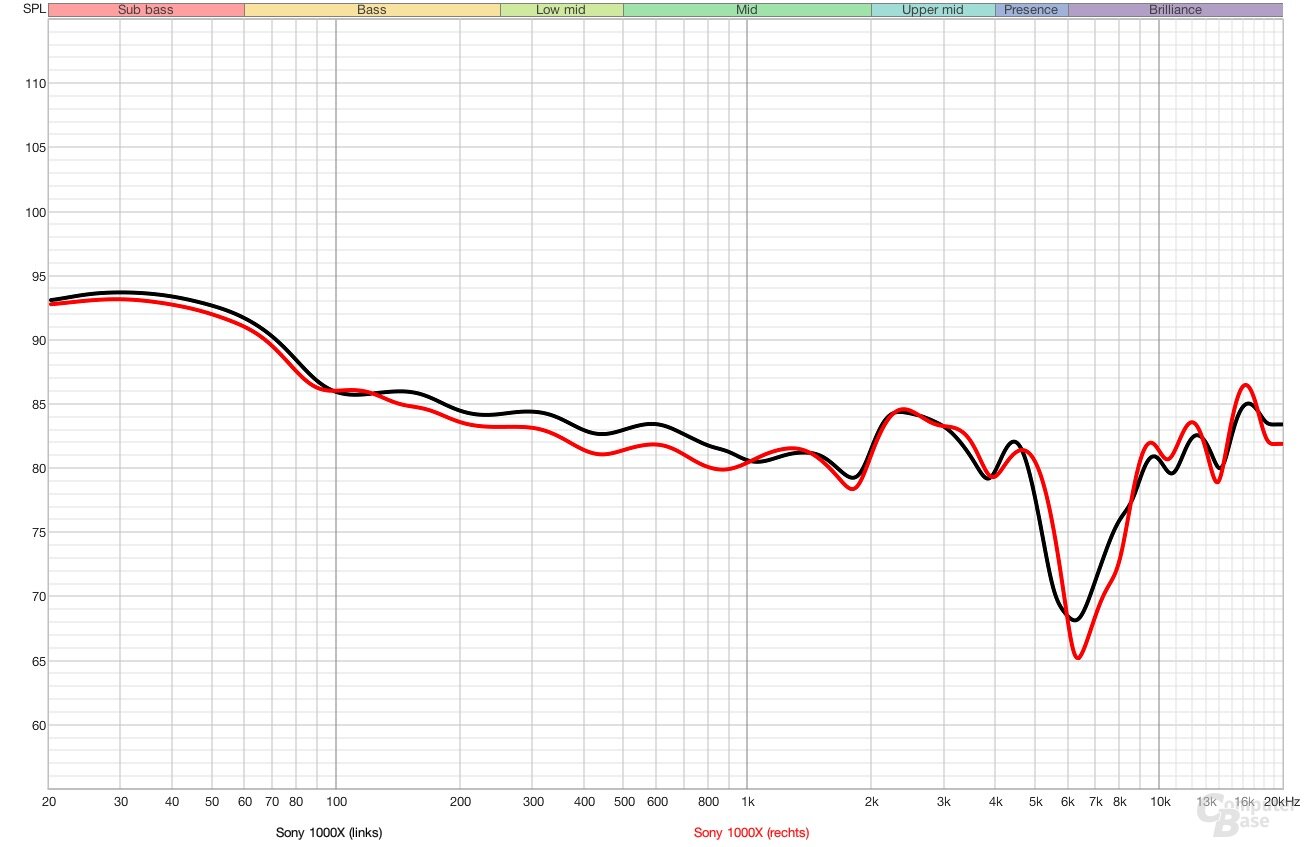Click the 90 value on the SPL axis
This screenshot has width=1307, height=847.
pyautogui.click(x=38, y=340)
